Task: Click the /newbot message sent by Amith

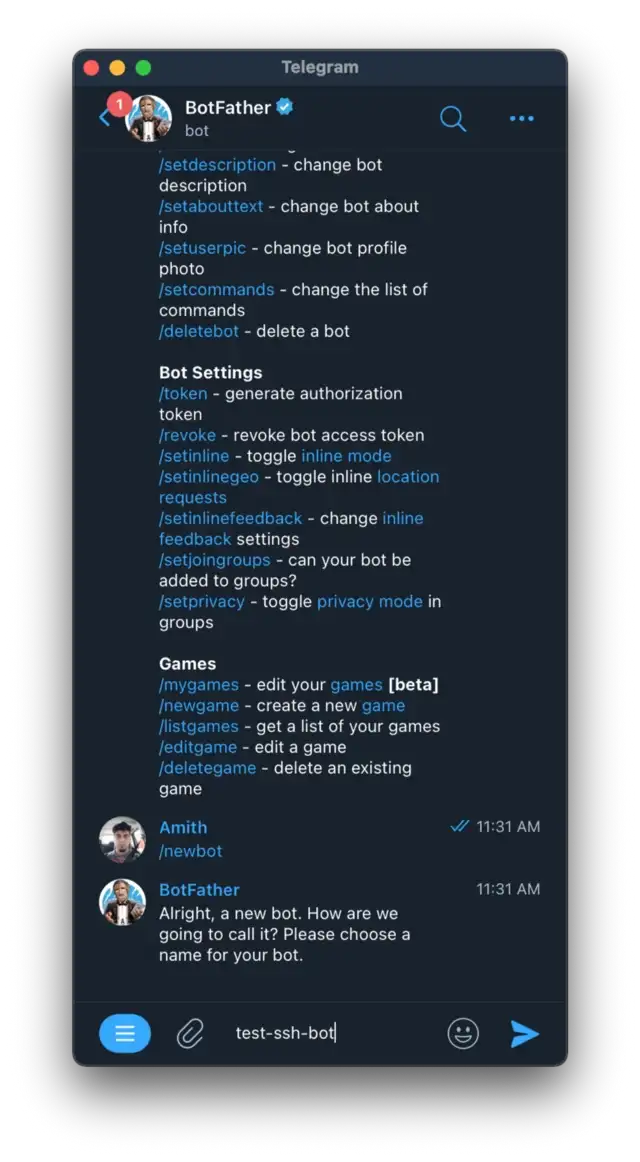Action: click(x=190, y=851)
